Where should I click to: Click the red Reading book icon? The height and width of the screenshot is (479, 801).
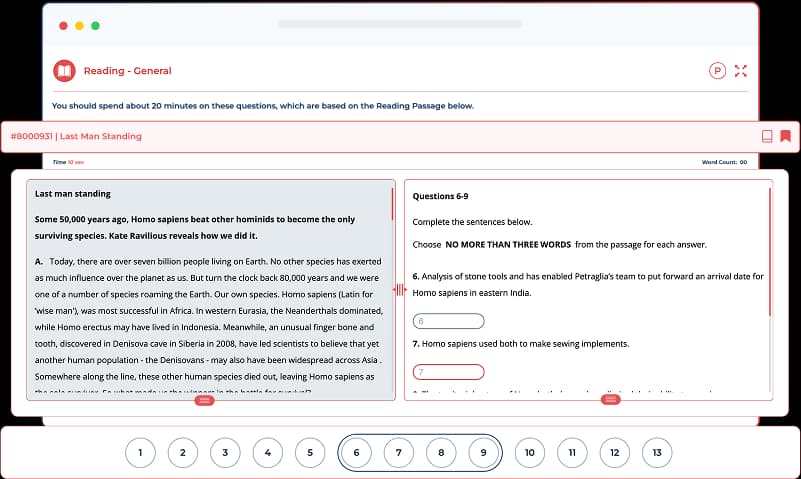[64, 71]
